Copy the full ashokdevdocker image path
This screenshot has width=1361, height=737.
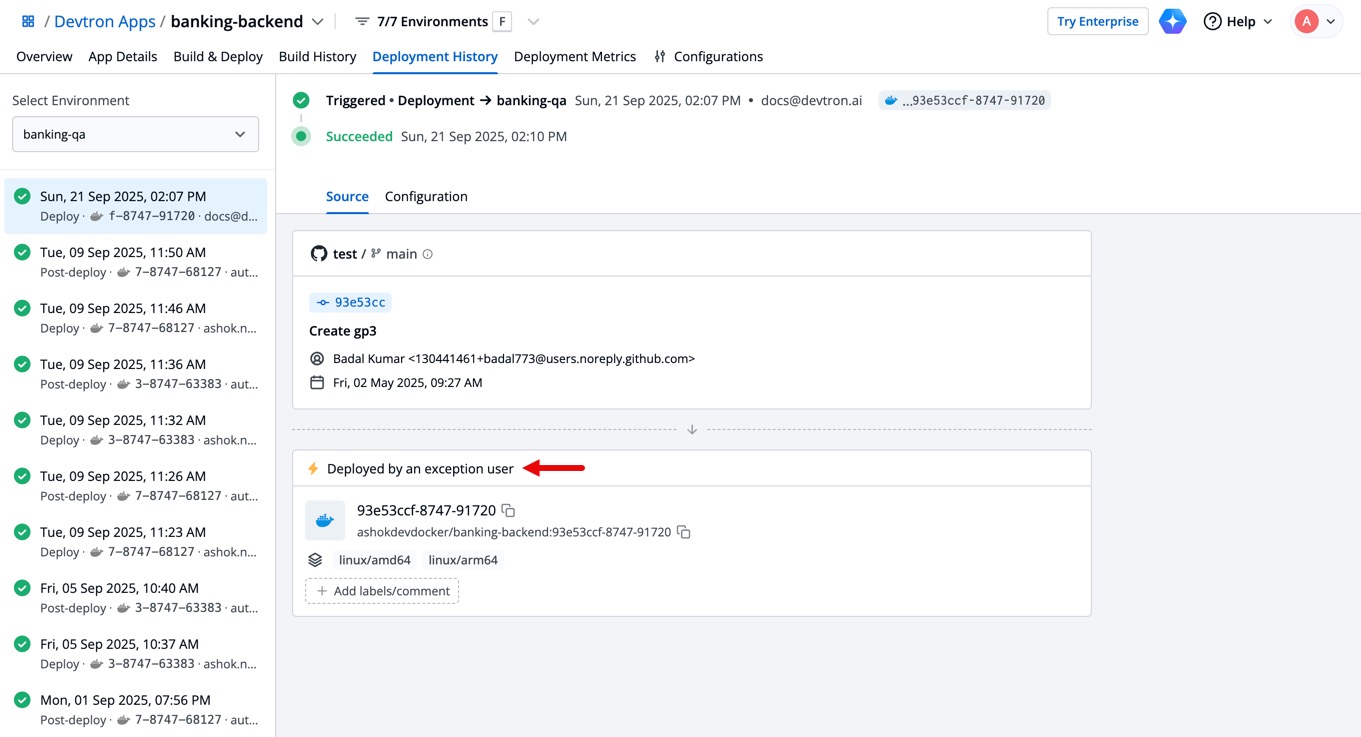point(684,532)
